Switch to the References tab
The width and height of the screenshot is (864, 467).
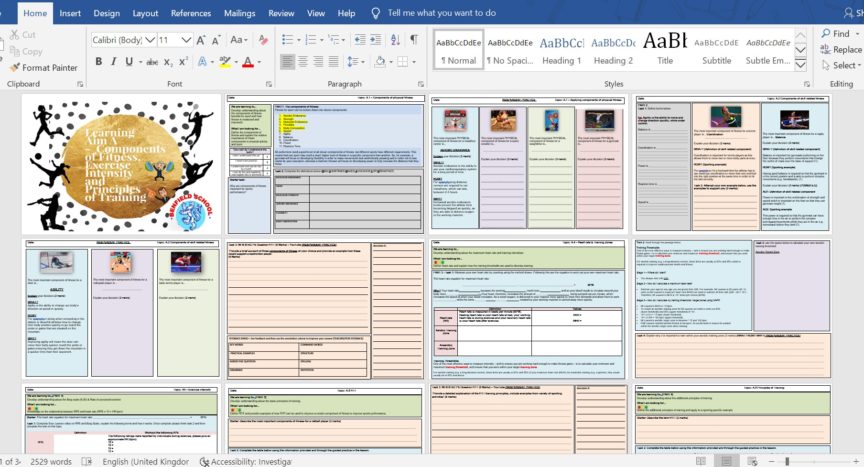[x=190, y=13]
